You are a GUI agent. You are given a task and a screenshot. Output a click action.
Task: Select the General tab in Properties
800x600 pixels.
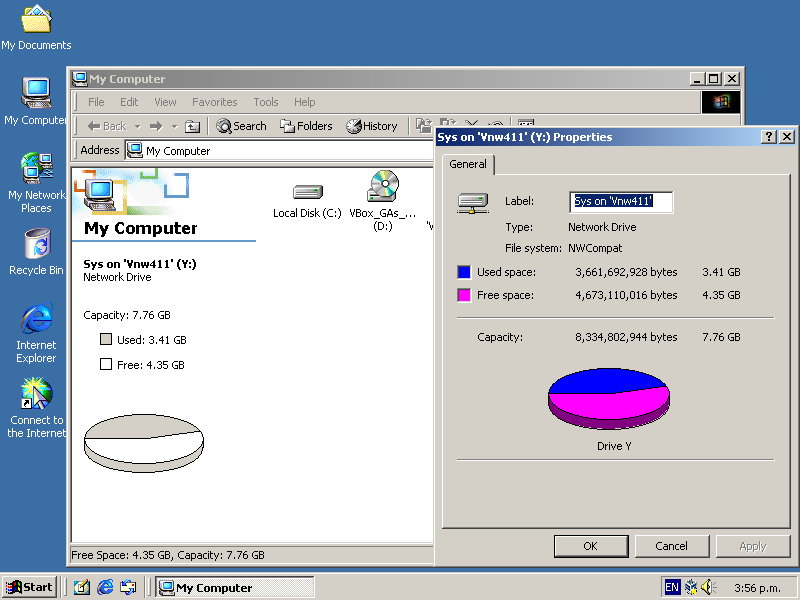(x=467, y=164)
